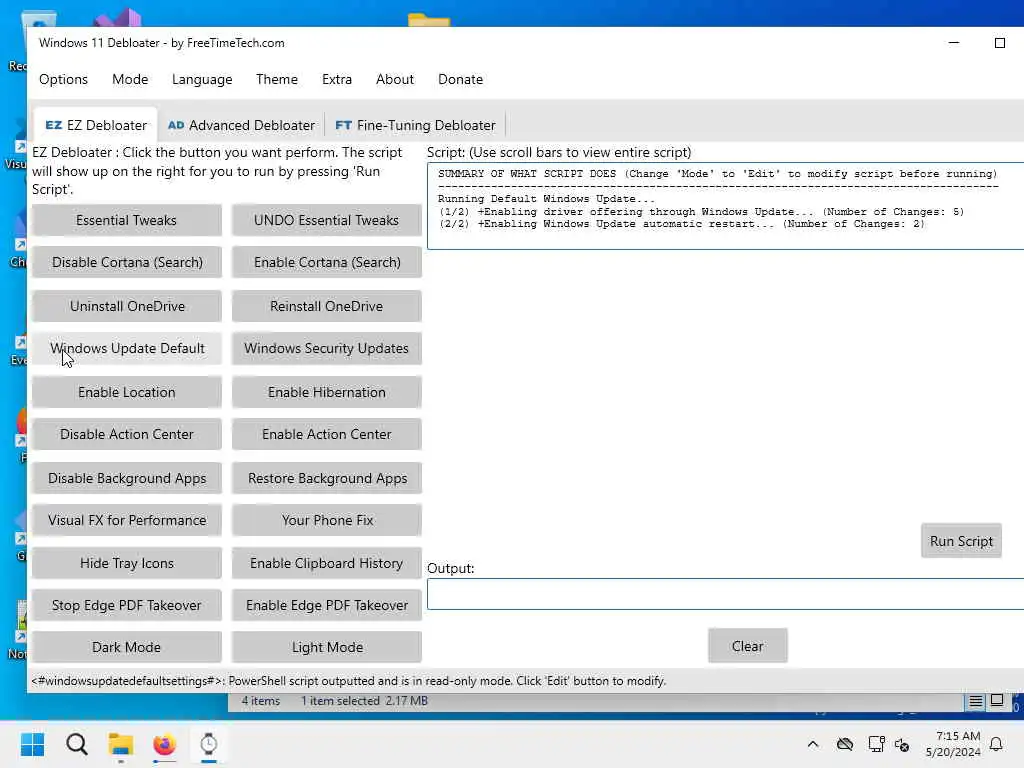The image size is (1024, 768).
Task: Open the Theme menu
Action: point(277,79)
